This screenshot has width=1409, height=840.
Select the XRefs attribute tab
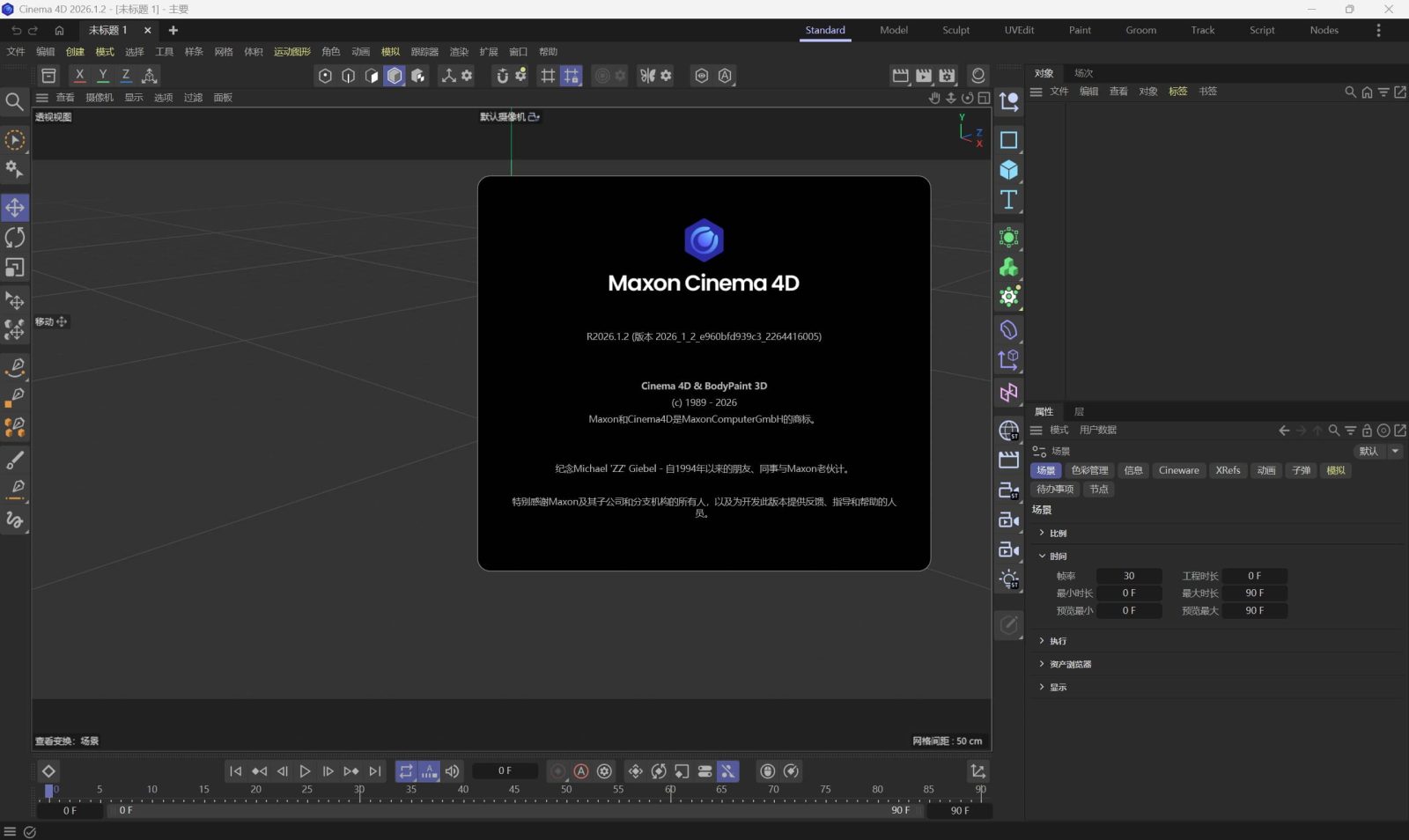(x=1228, y=470)
